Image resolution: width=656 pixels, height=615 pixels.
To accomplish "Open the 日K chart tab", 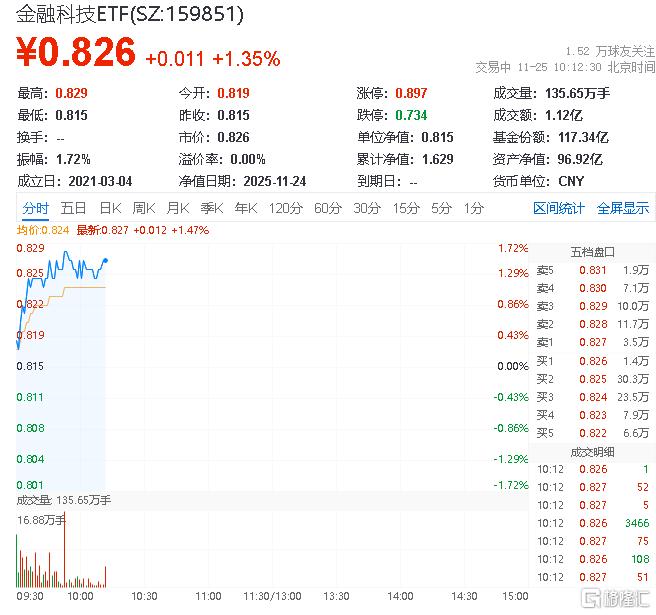I will [x=110, y=208].
